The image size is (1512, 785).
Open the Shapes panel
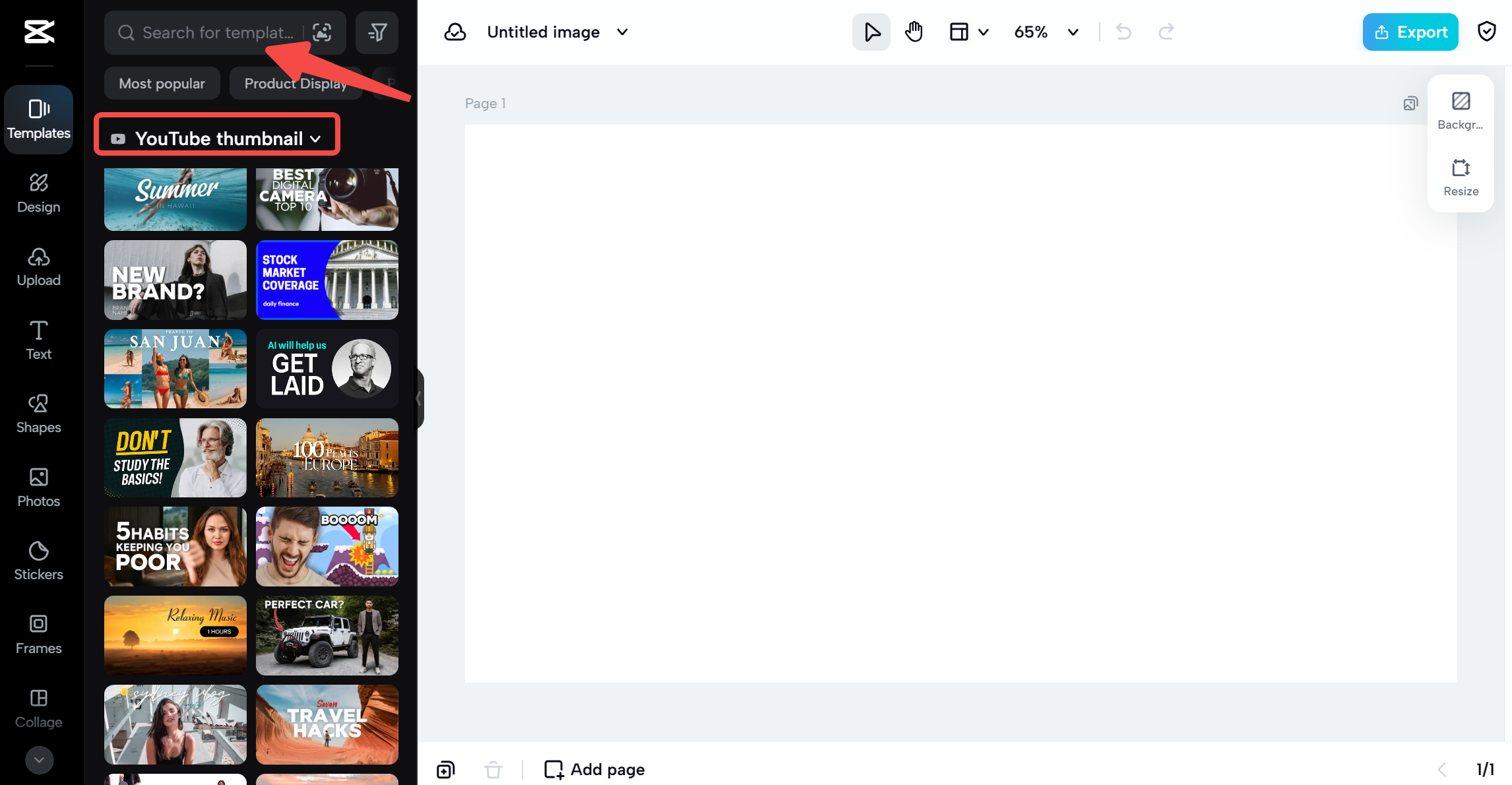pyautogui.click(x=38, y=413)
